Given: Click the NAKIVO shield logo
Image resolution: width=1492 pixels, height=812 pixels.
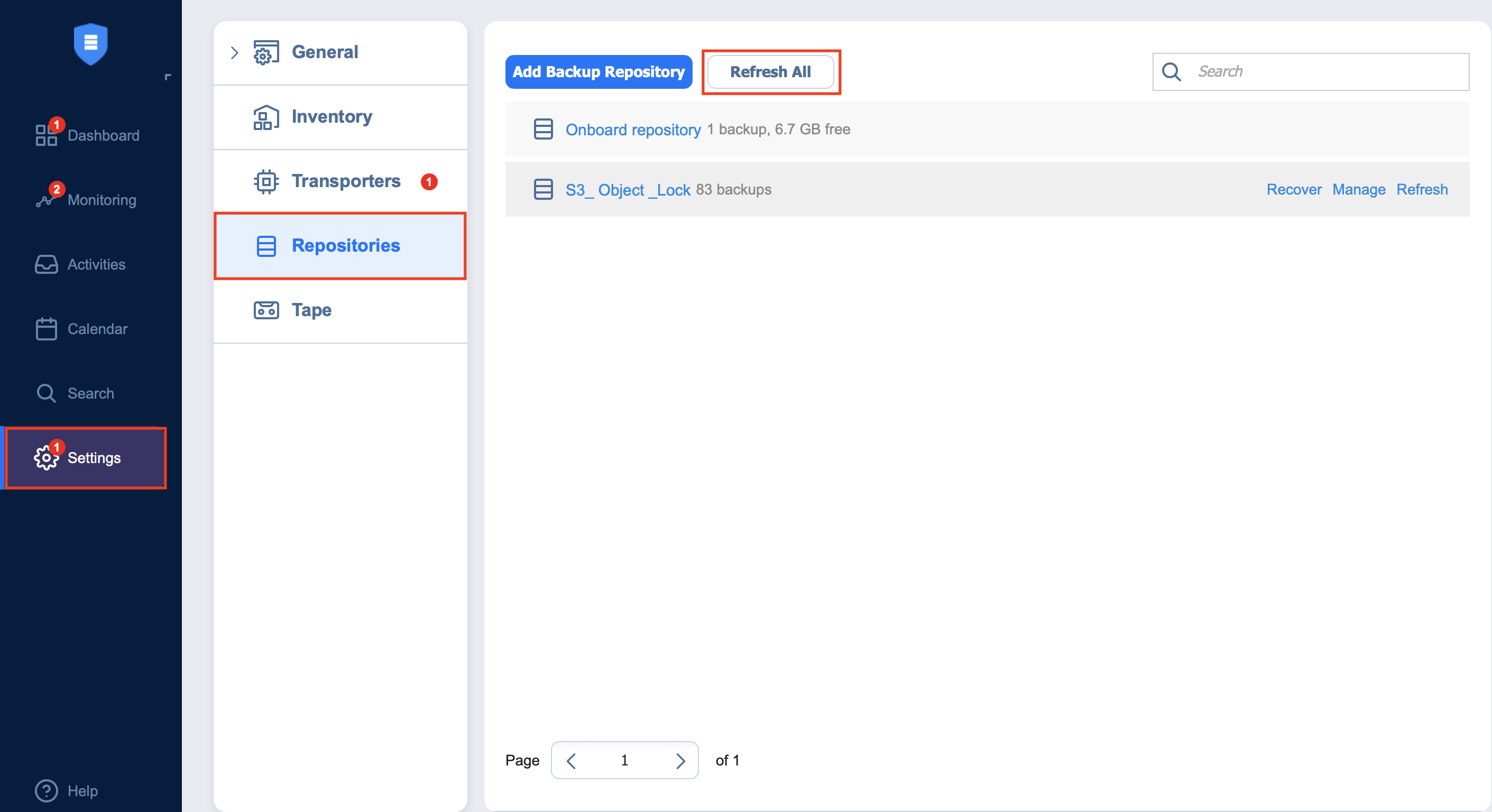Looking at the screenshot, I should (91, 44).
